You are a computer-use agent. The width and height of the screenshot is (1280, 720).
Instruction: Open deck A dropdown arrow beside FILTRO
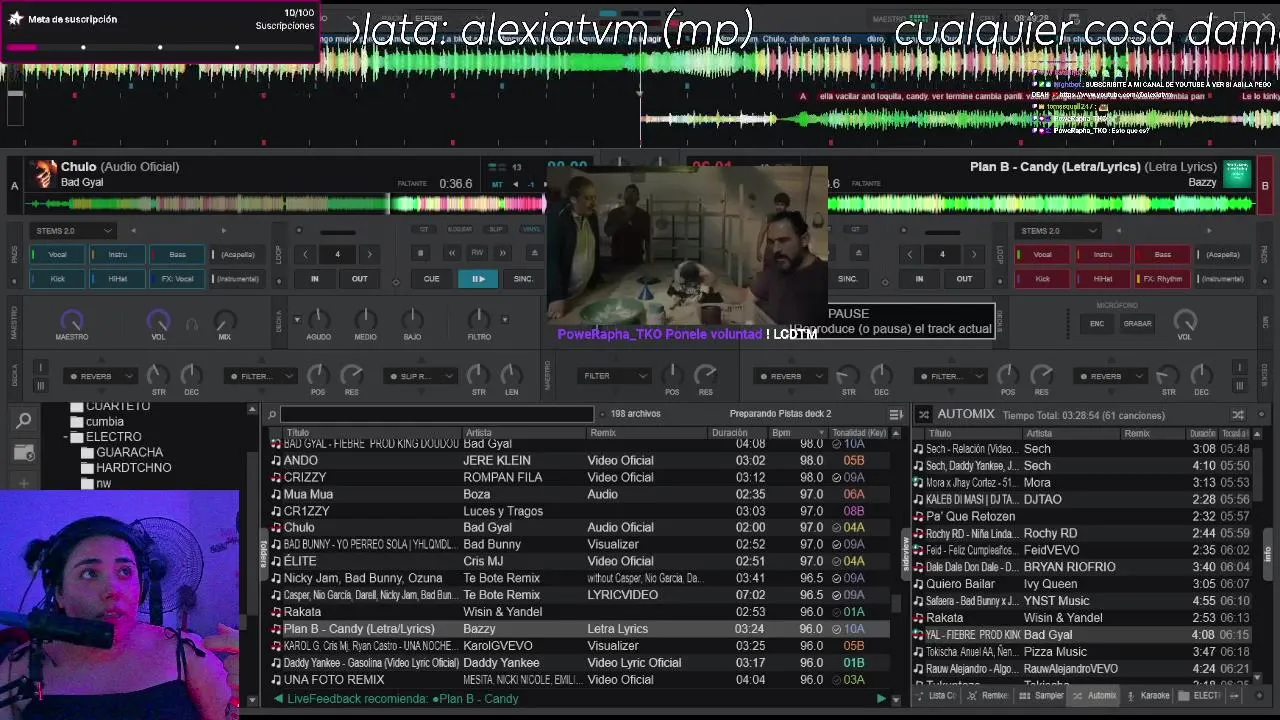[x=505, y=320]
